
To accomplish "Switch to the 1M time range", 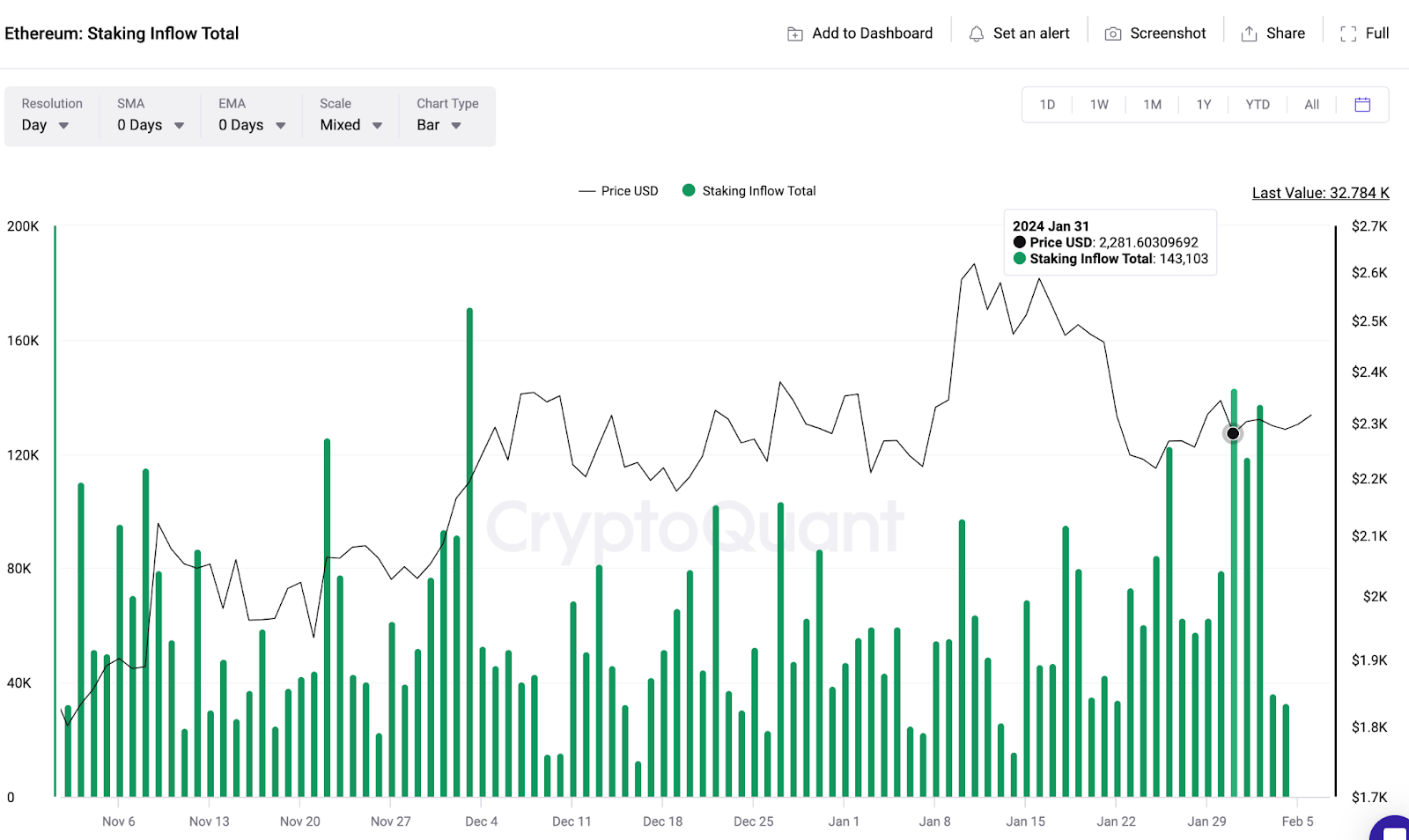I will click(1152, 104).
